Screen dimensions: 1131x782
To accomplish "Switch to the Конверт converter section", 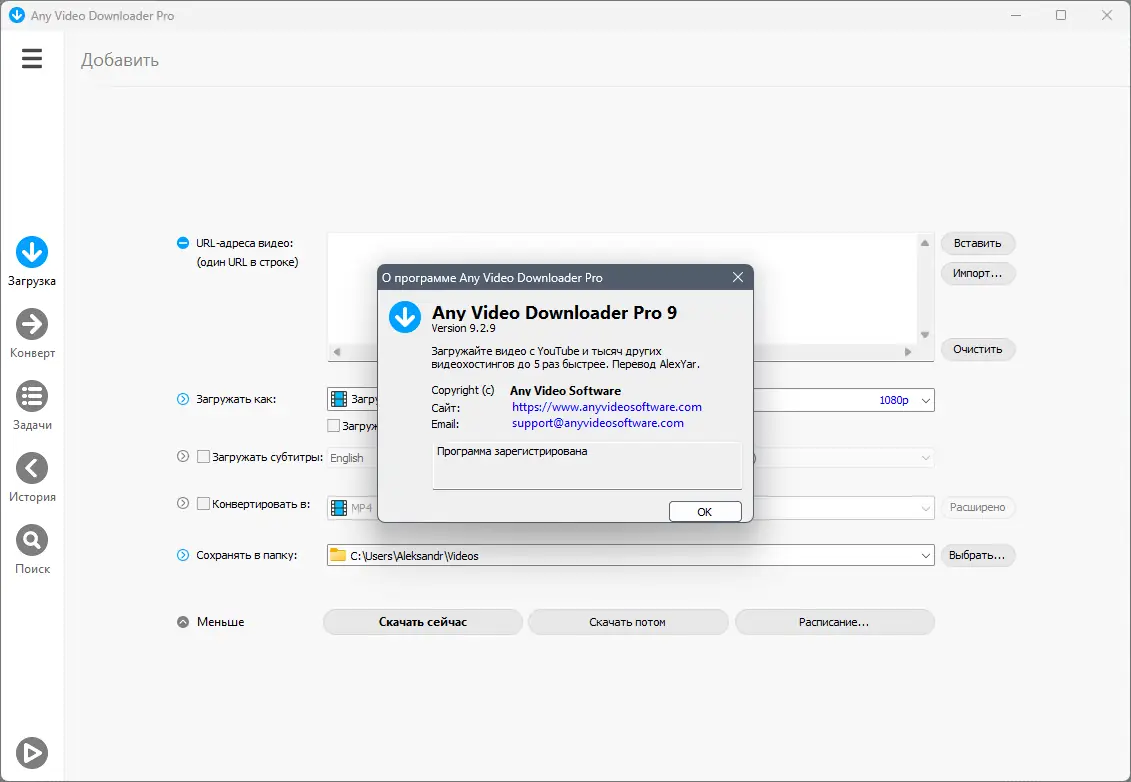I will pos(32,334).
